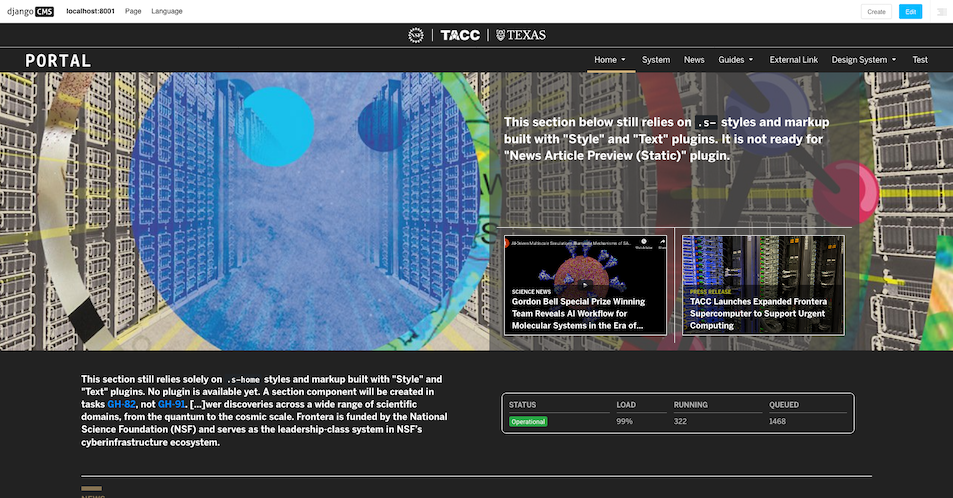Click the django CMS logo

click(30, 12)
